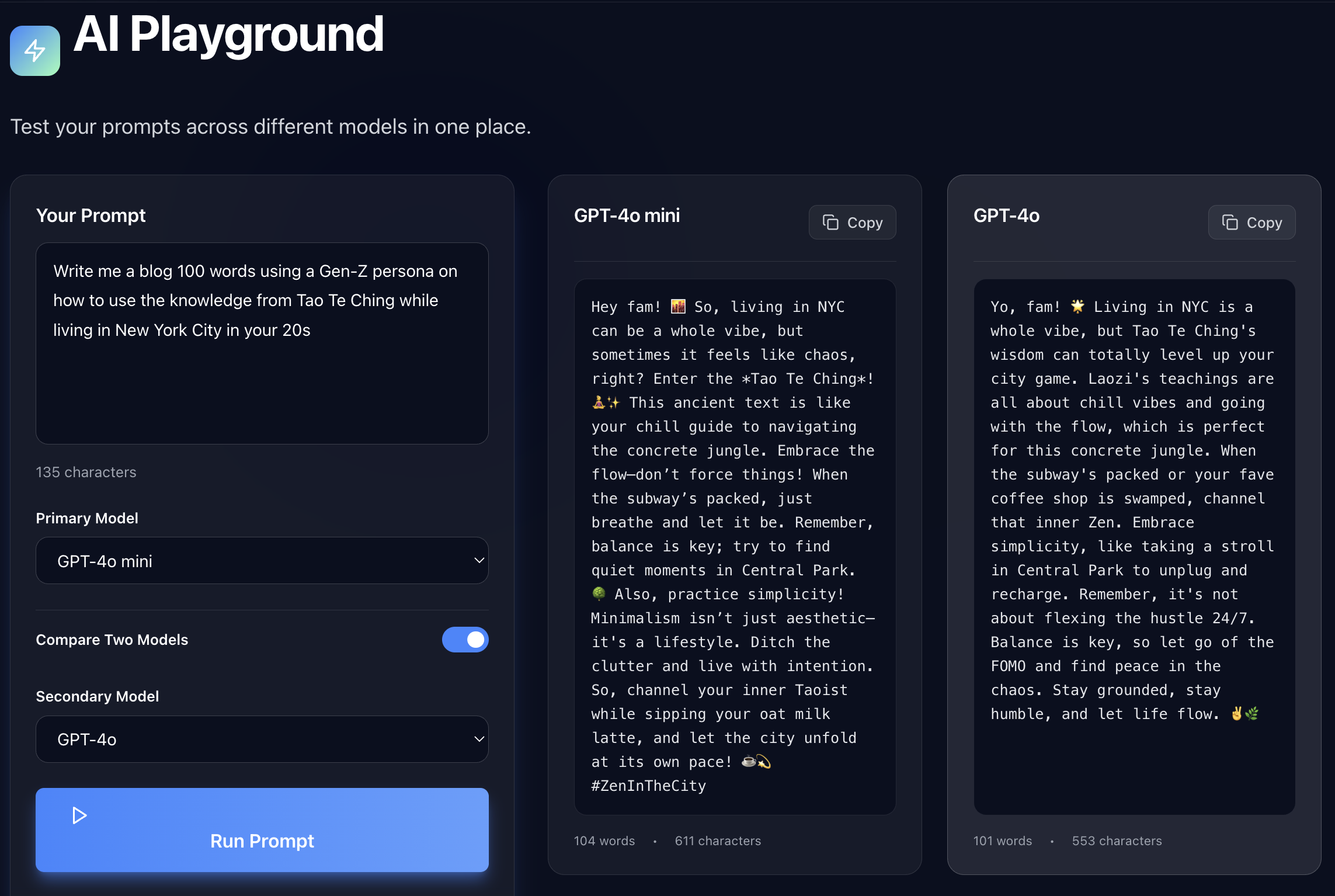Click the 135 characters counter label

(x=86, y=472)
